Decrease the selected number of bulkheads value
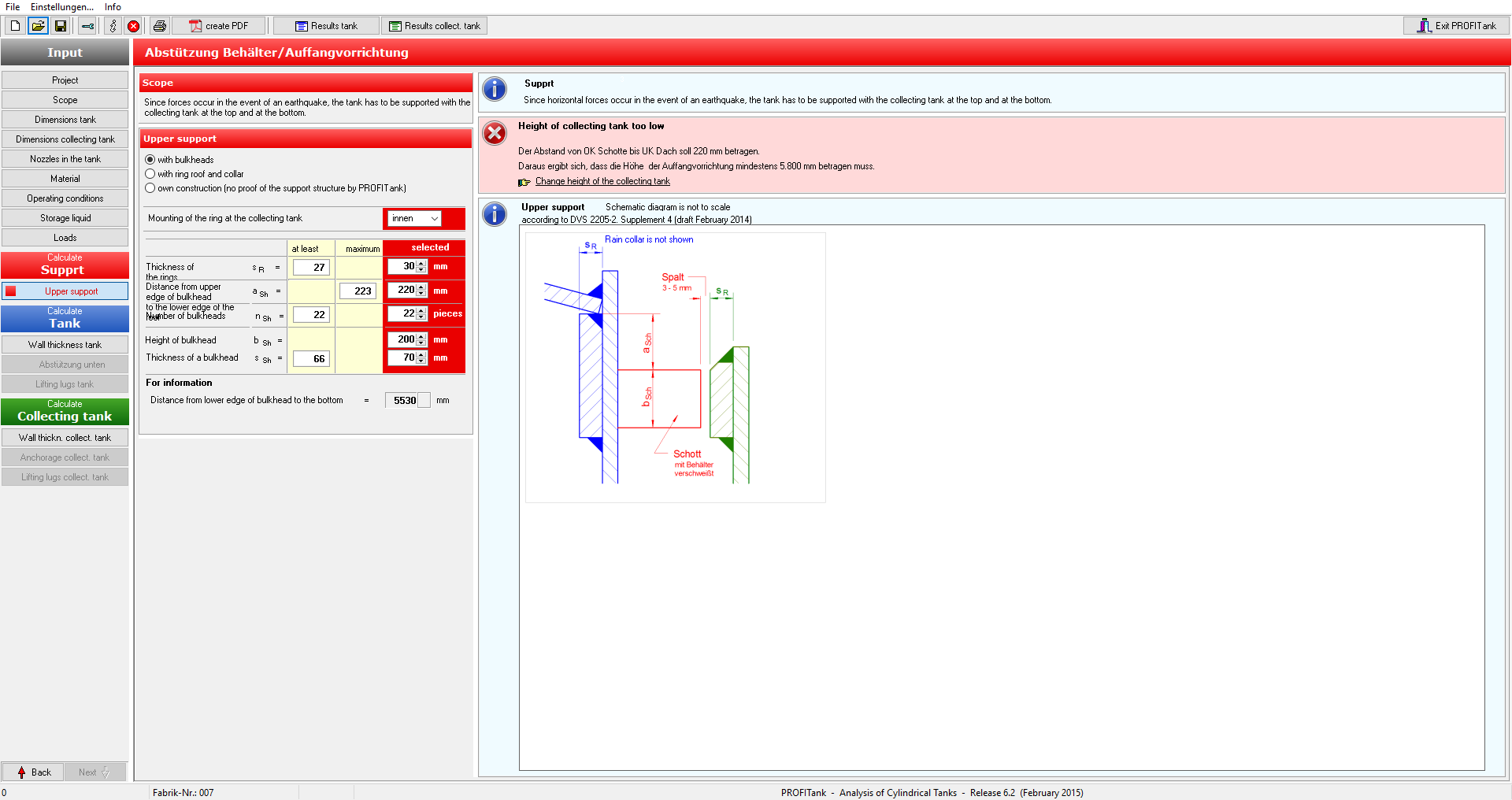Viewport: 1512px width, 800px height. pyautogui.click(x=421, y=317)
